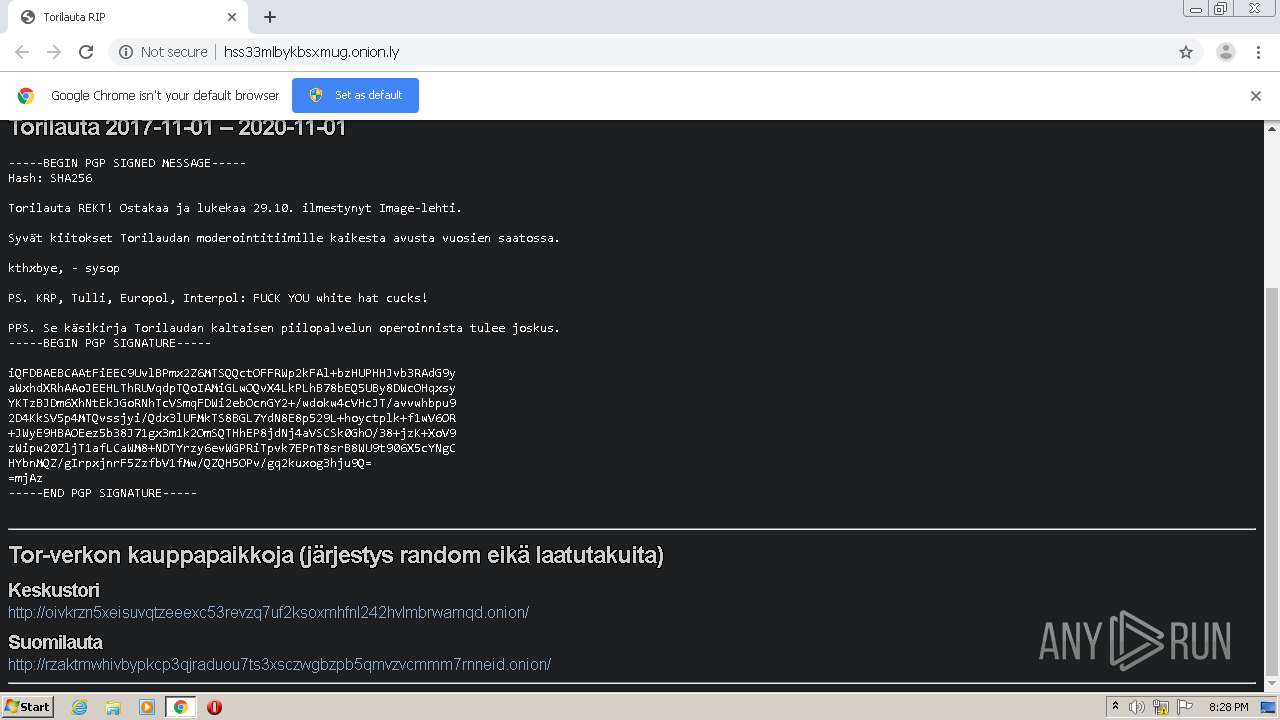The width and height of the screenshot is (1280, 720).
Task: Go forward to the next page
Action: coord(54,52)
